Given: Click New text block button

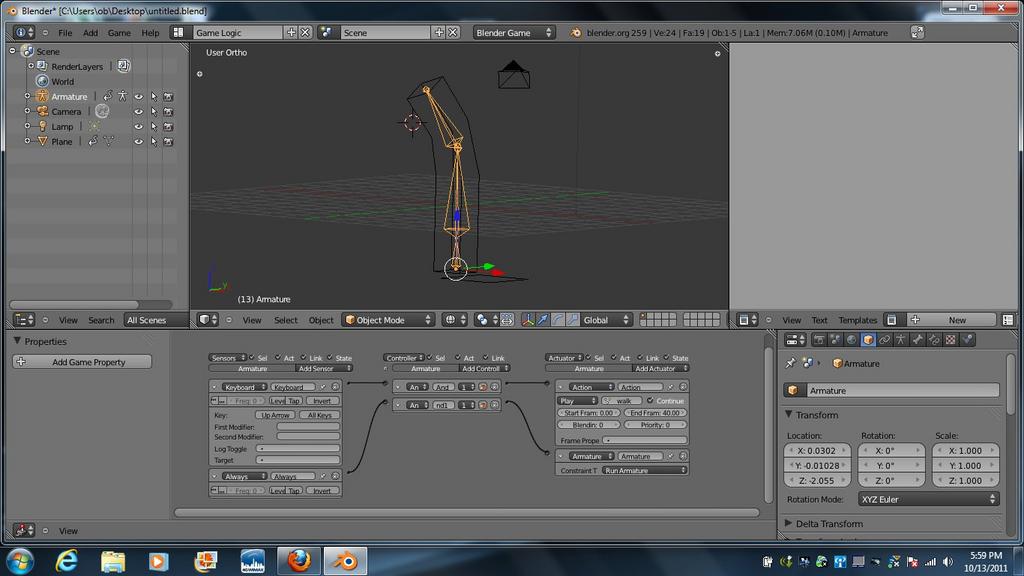Looking at the screenshot, I should 957,320.
